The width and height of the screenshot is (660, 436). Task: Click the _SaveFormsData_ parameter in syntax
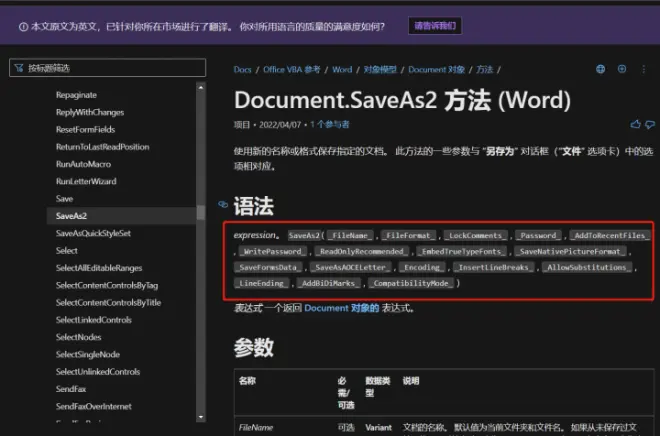(268, 268)
